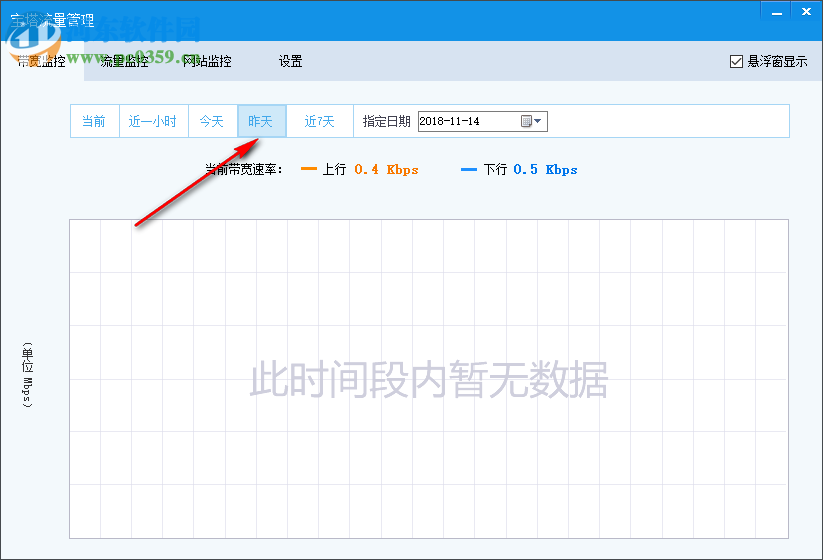The width and height of the screenshot is (823, 560).
Task: Click the 上行 0.4 Kbps rate value
Action: pyautogui.click(x=386, y=170)
